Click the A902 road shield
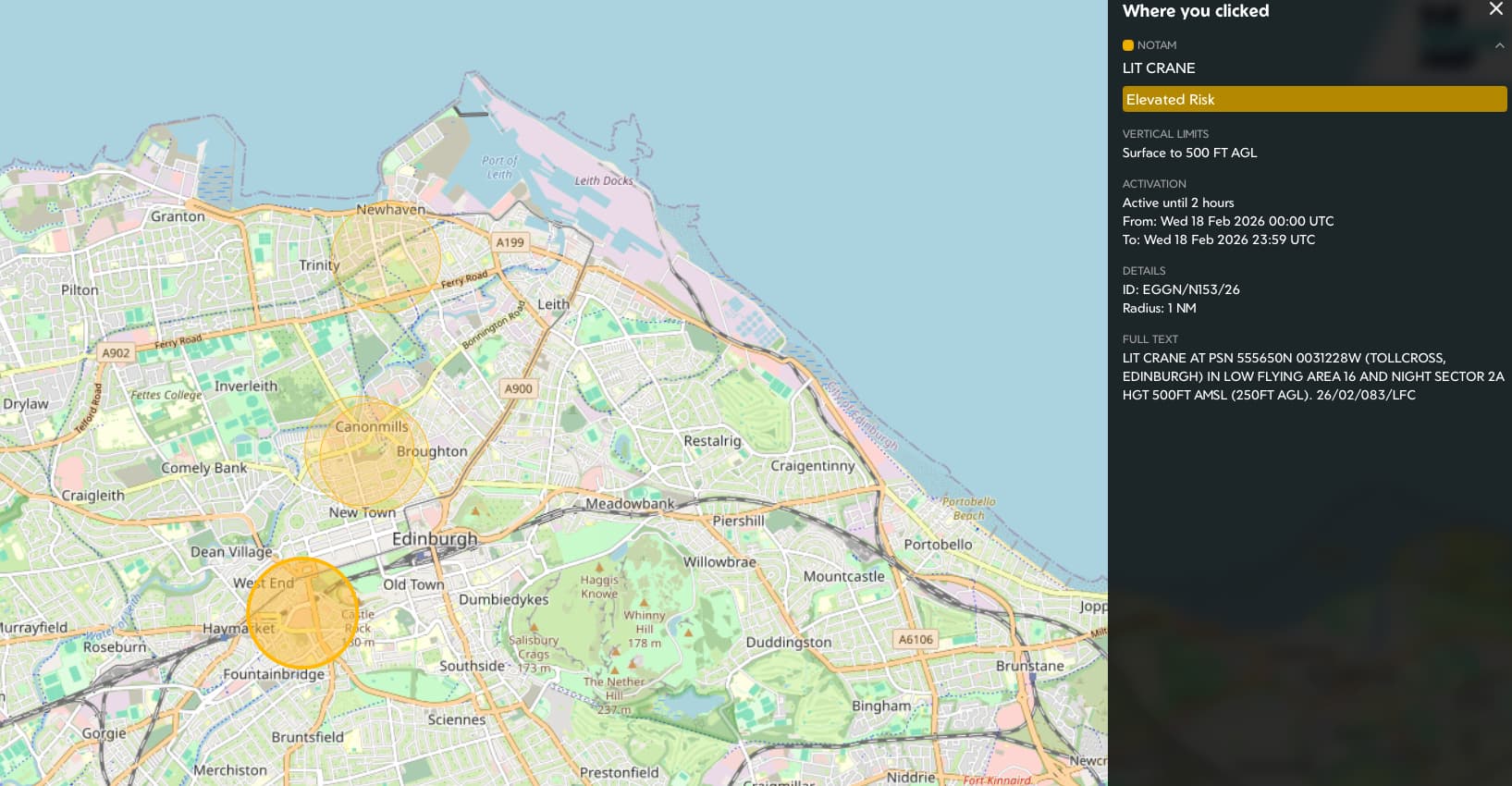Screen dimensions: 1512x786 pos(116,352)
